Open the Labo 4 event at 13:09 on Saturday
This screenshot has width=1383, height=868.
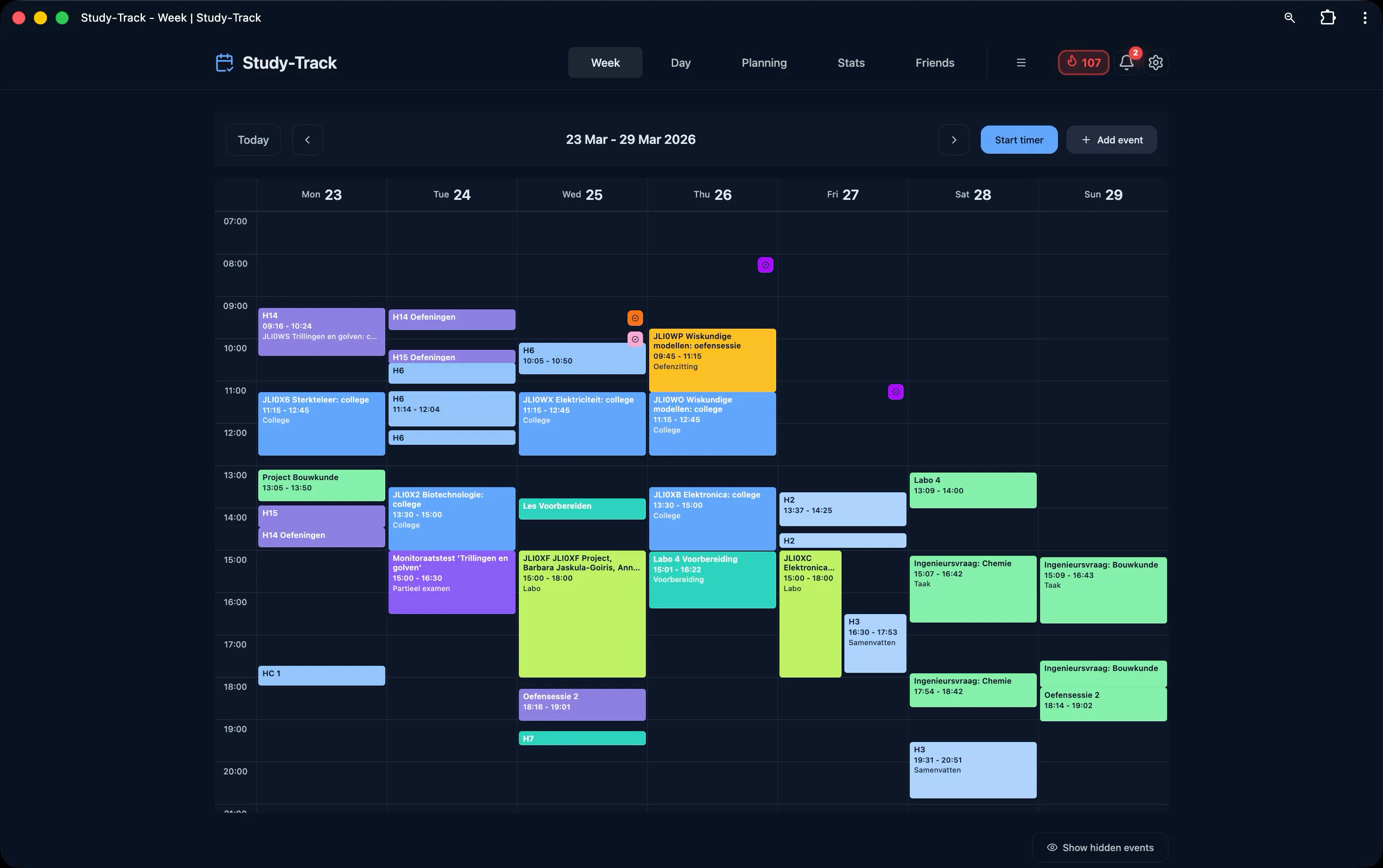(x=973, y=490)
